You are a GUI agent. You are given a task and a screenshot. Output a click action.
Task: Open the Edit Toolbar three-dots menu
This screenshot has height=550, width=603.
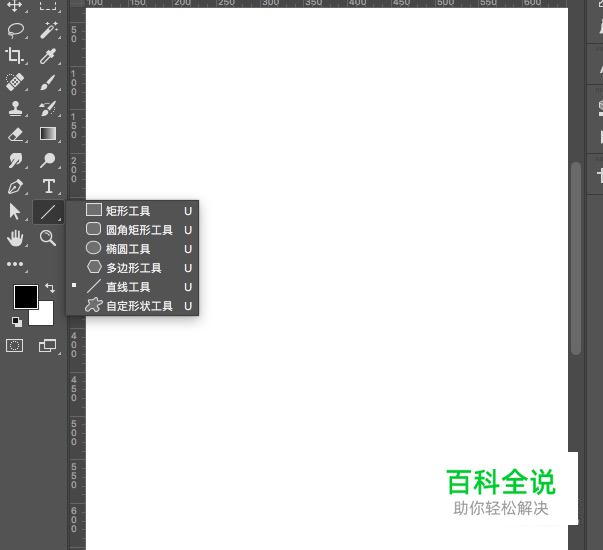(15, 264)
